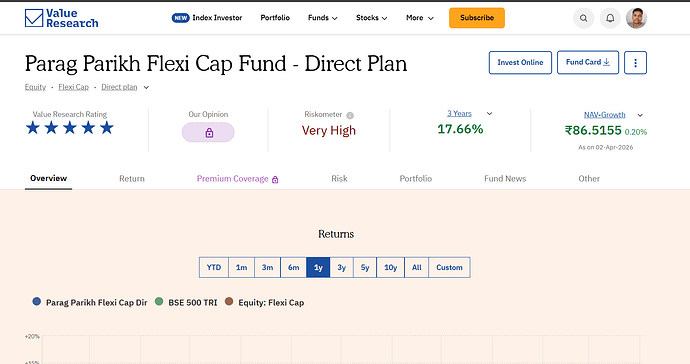
Task: Open the search magnifier icon
Action: coord(584,18)
